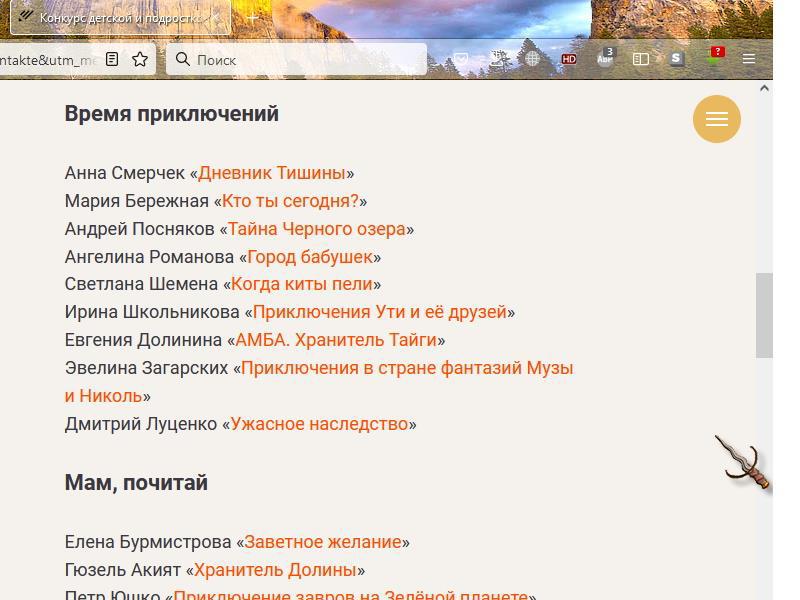Open the Firefox hamburger menu

pos(748,59)
